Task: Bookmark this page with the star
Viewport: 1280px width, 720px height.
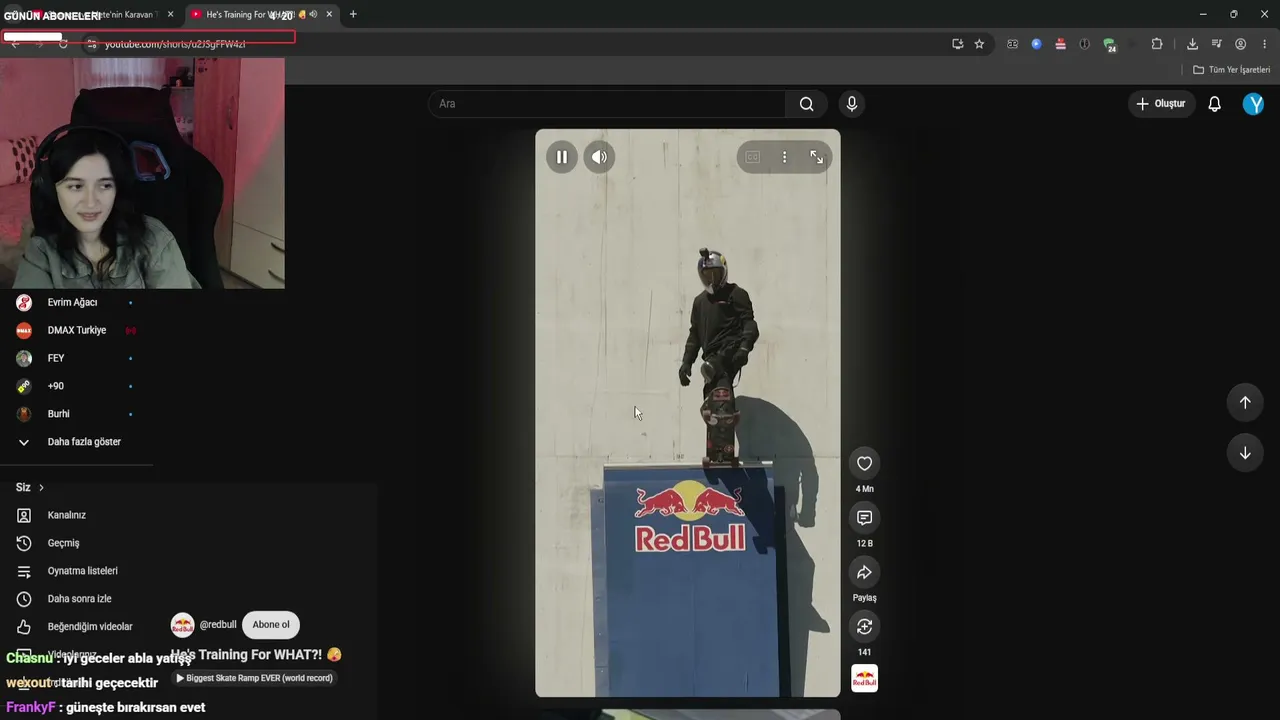Action: (979, 44)
